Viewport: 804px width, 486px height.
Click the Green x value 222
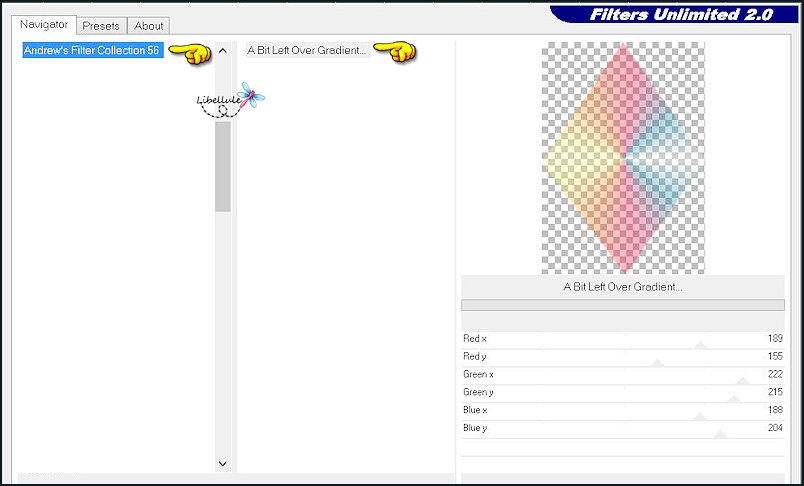pos(775,374)
